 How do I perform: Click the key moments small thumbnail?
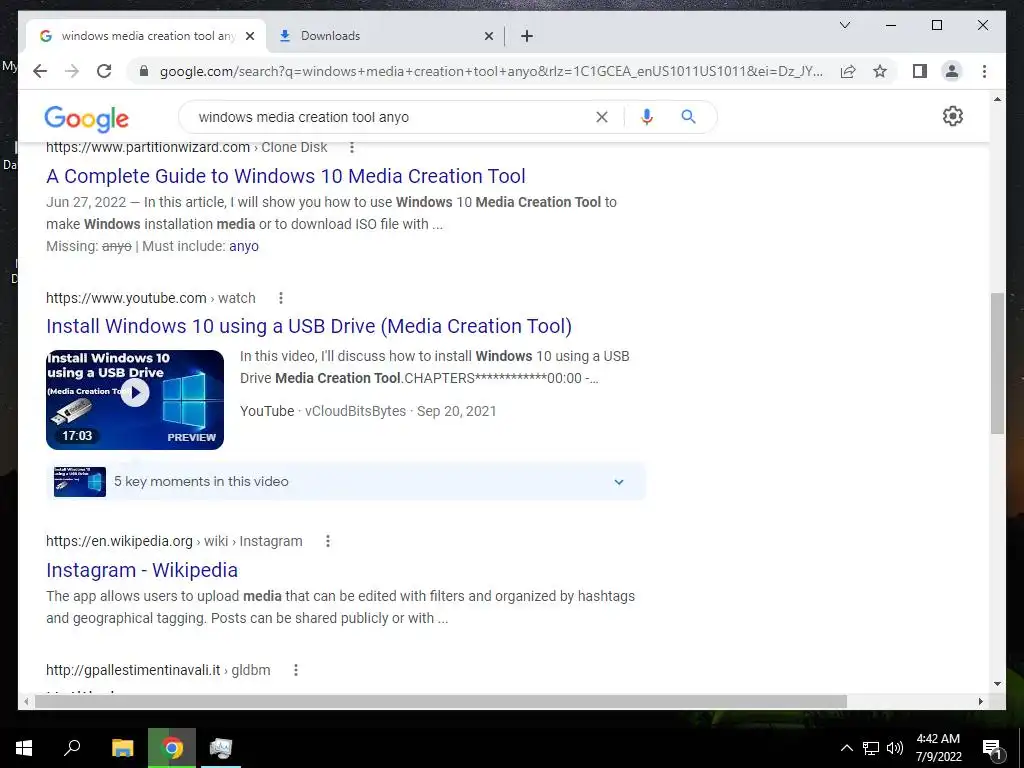[x=80, y=482]
